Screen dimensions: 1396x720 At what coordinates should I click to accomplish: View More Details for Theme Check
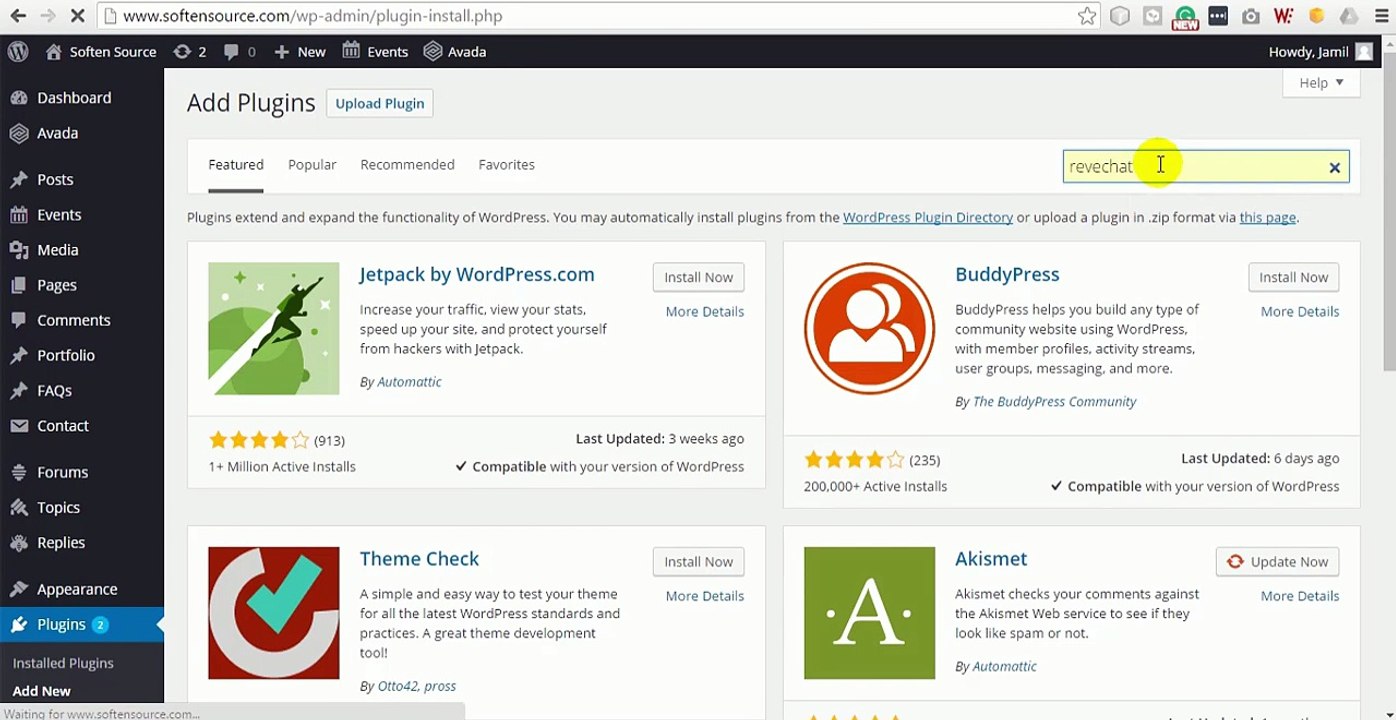tap(705, 596)
